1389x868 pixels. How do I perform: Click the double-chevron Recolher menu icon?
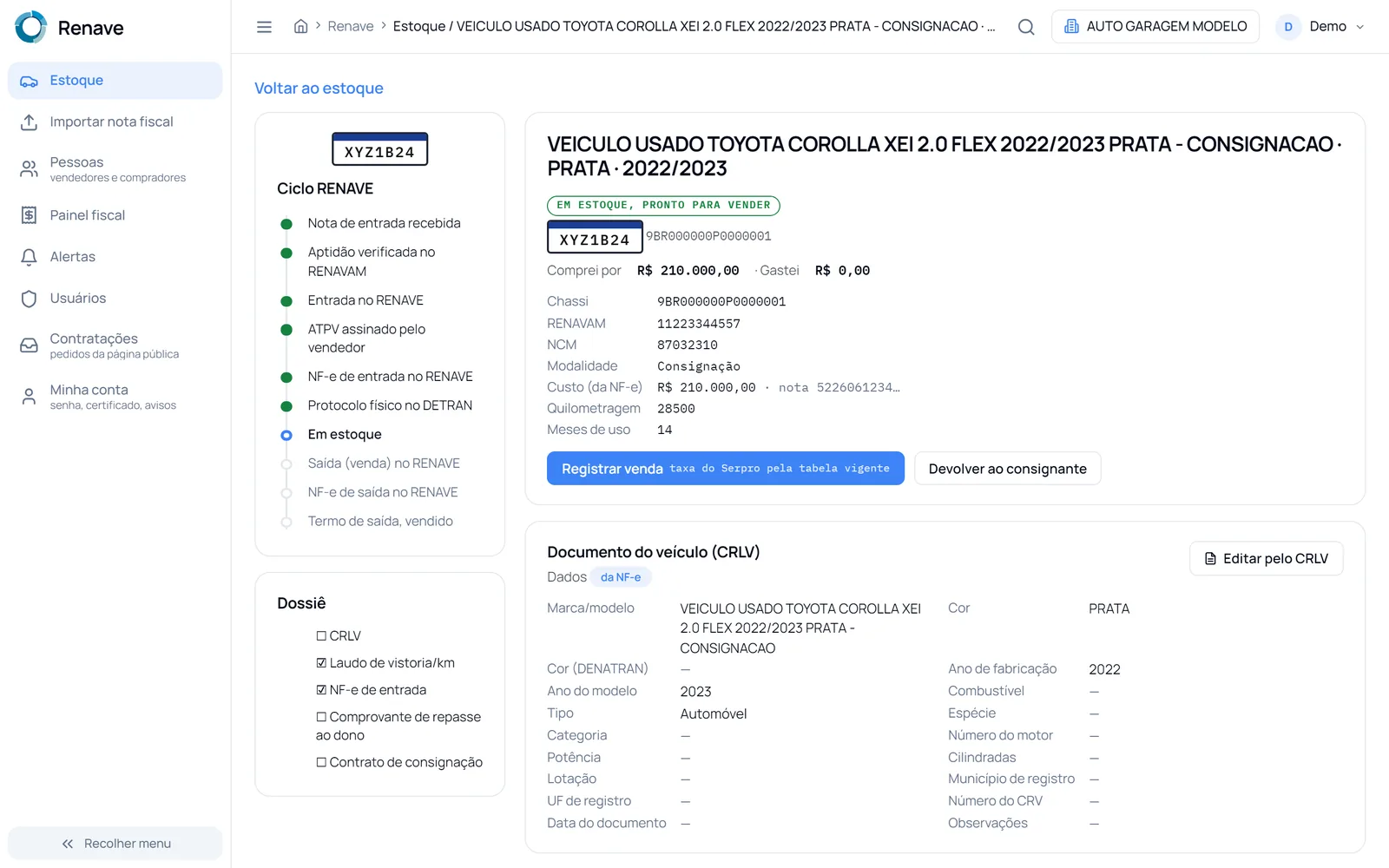(x=68, y=844)
